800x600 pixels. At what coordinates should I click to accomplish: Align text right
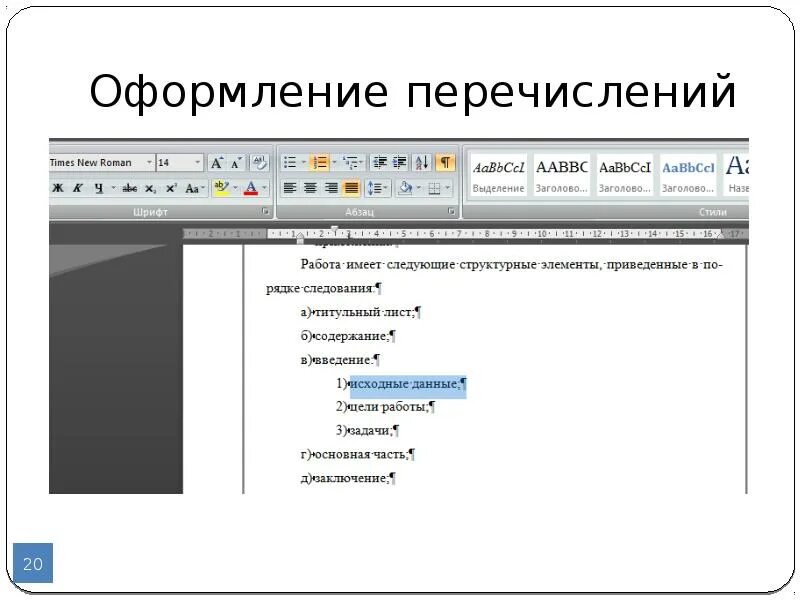331,188
